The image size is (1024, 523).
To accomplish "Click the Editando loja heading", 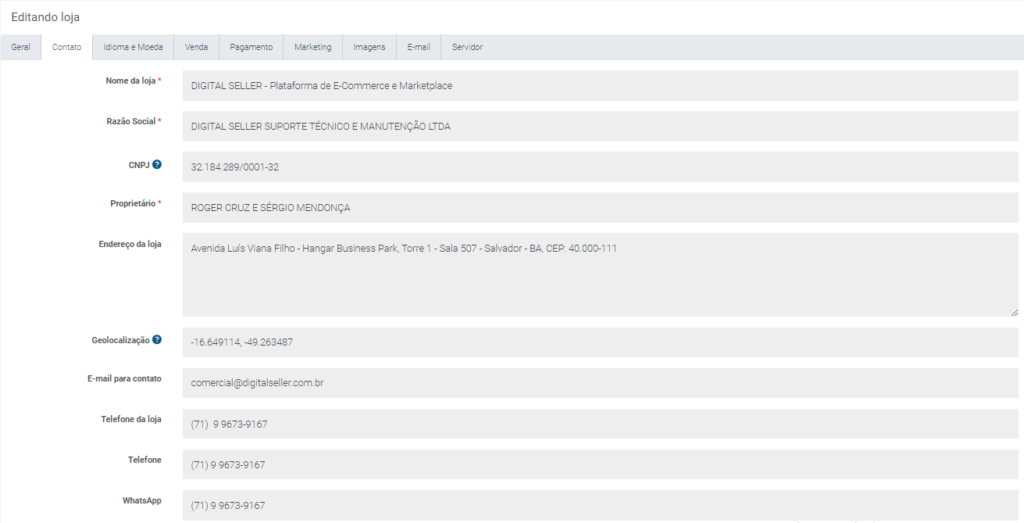I will 45,17.
